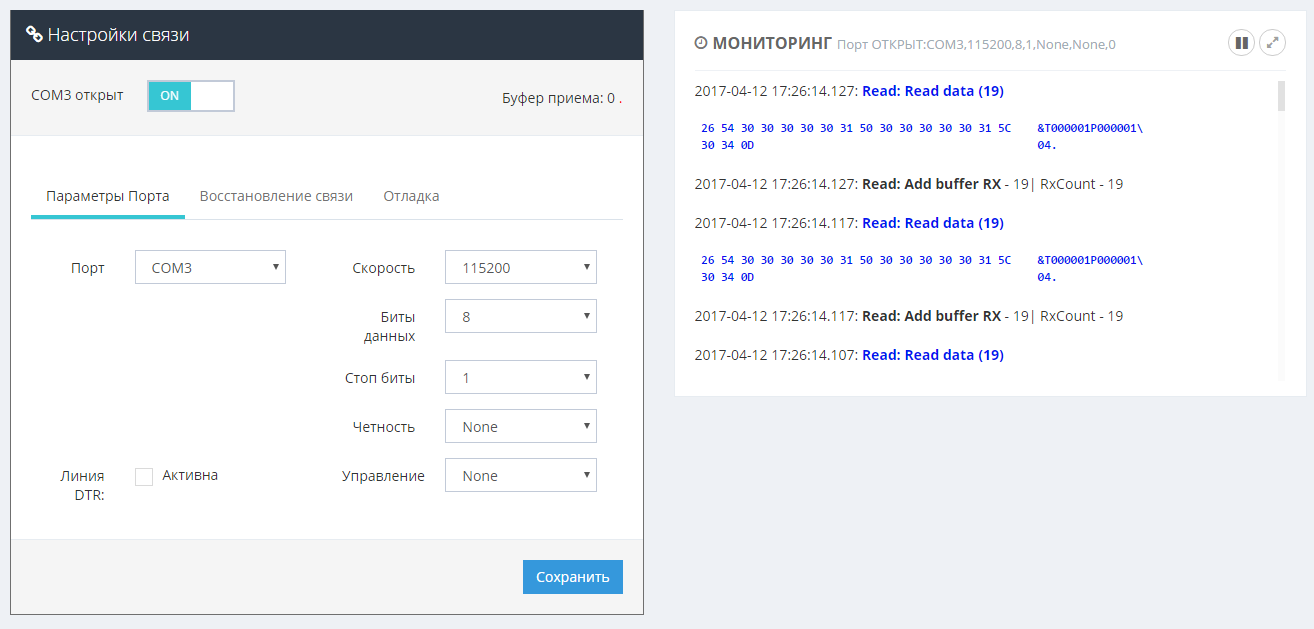Click the clock icon beside МОНИТОРИНГ
This screenshot has height=629, width=1314.
point(701,43)
